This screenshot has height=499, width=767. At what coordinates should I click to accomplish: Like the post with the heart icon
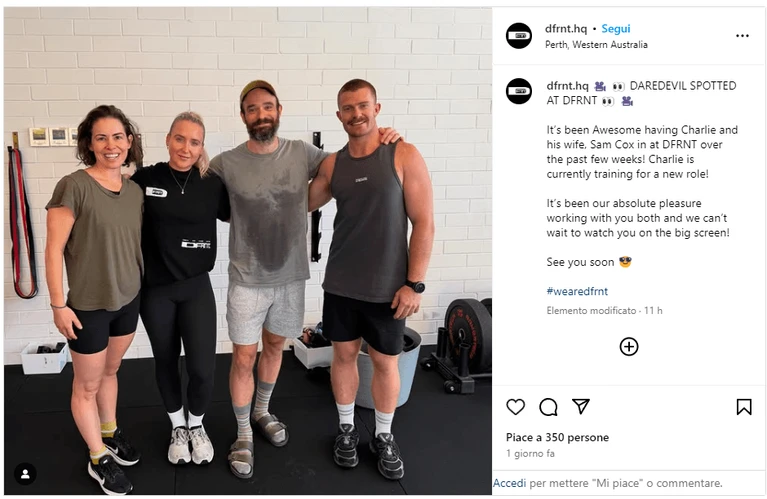[x=515, y=407]
